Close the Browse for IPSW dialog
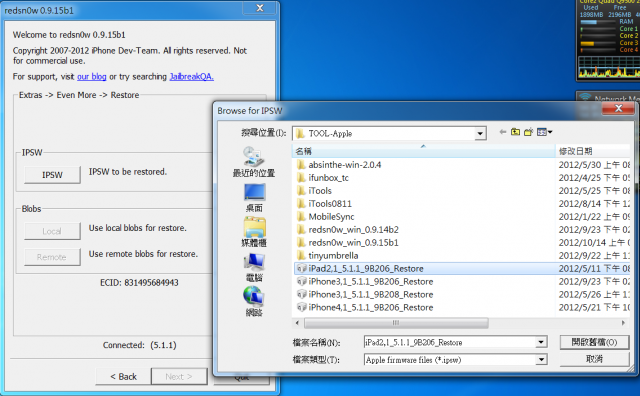Viewport: 640px width, 396px height. coord(618,109)
